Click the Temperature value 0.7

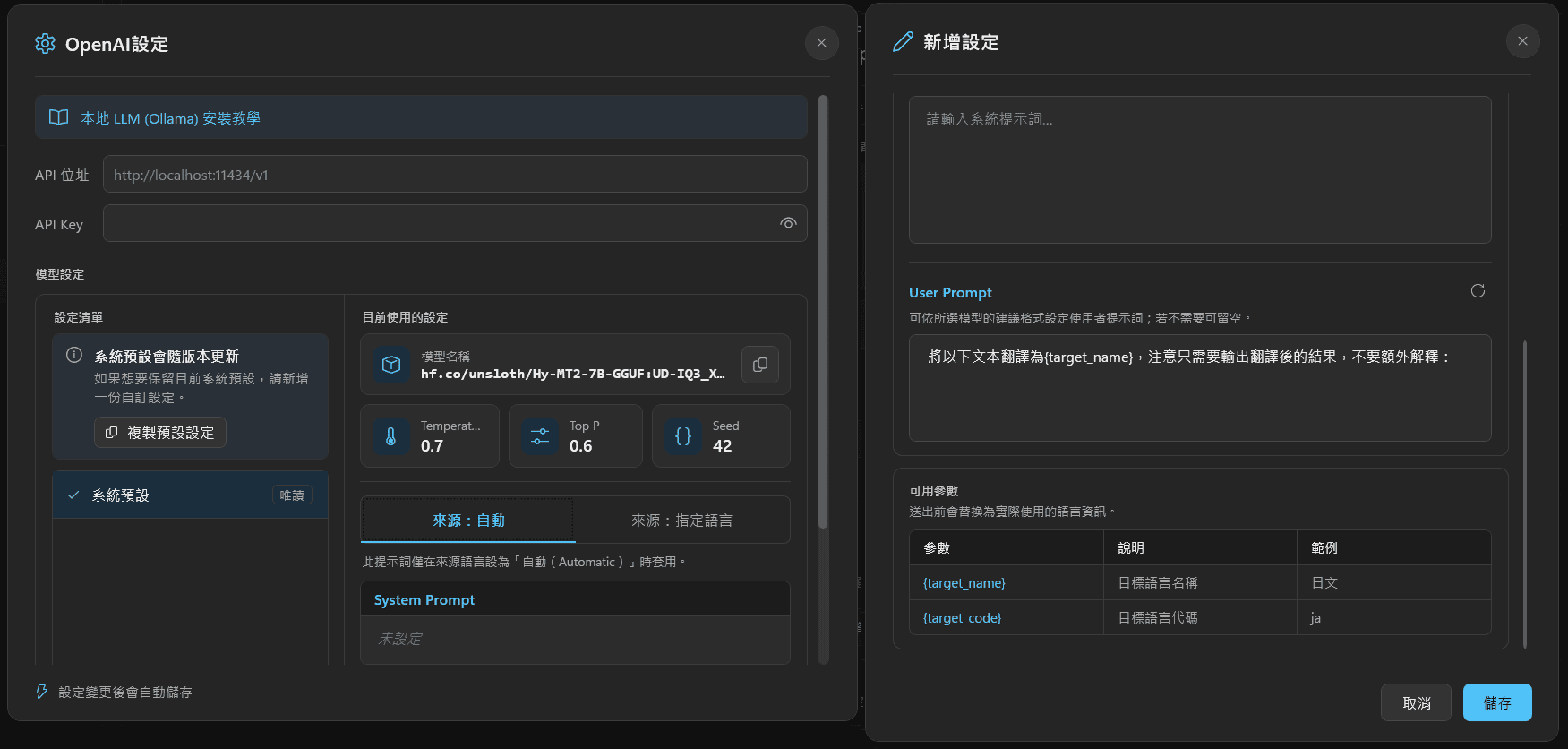(432, 446)
